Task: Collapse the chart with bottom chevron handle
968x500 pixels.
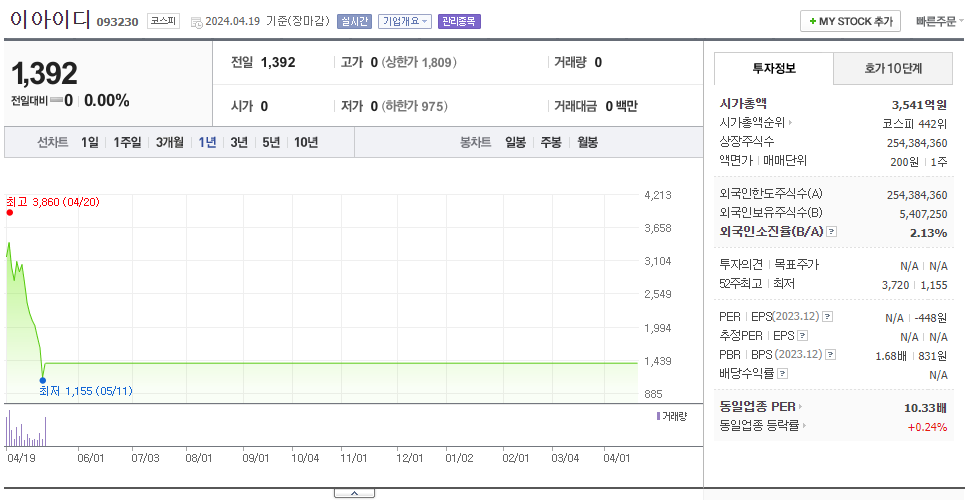Action: pos(354,493)
